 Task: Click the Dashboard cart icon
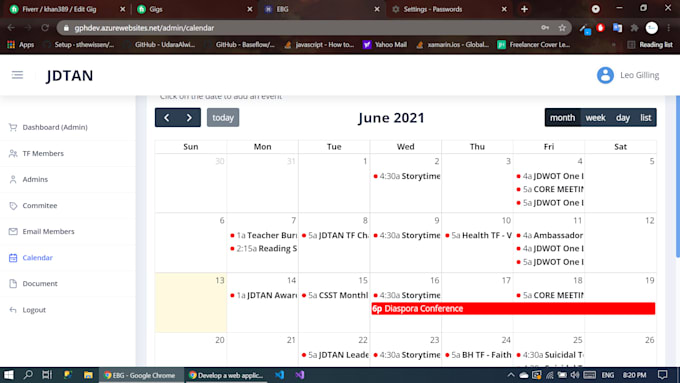pyautogui.click(x=13, y=127)
